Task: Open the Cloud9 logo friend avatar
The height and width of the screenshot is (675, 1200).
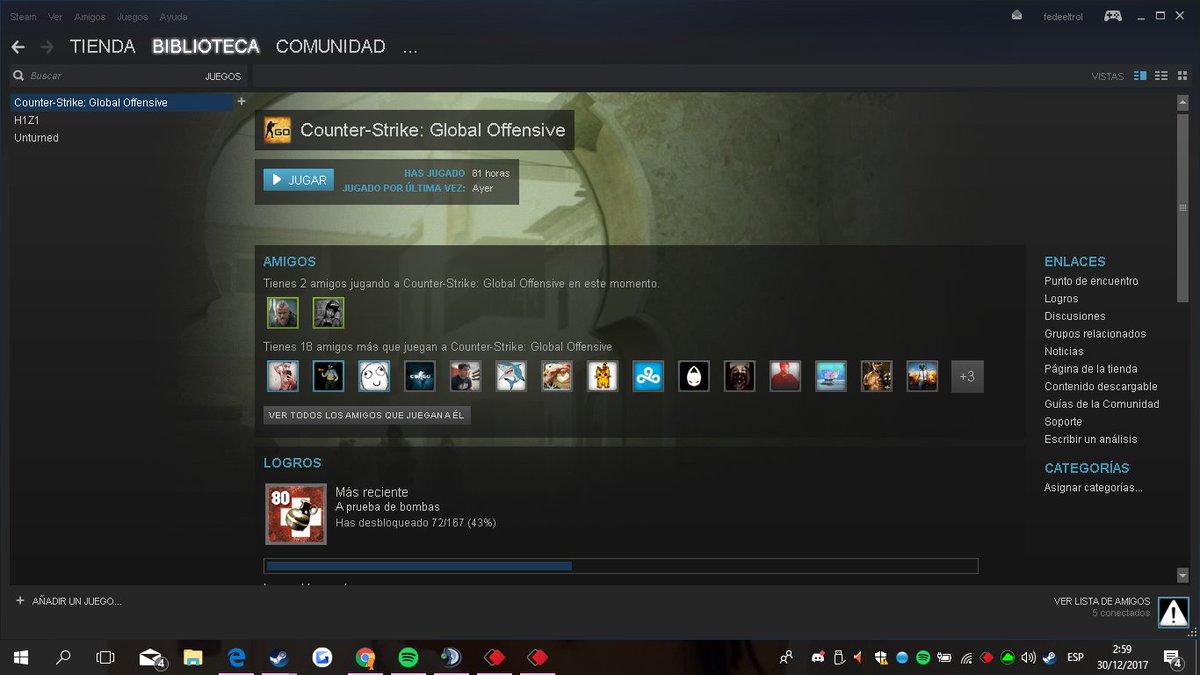Action: [648, 376]
